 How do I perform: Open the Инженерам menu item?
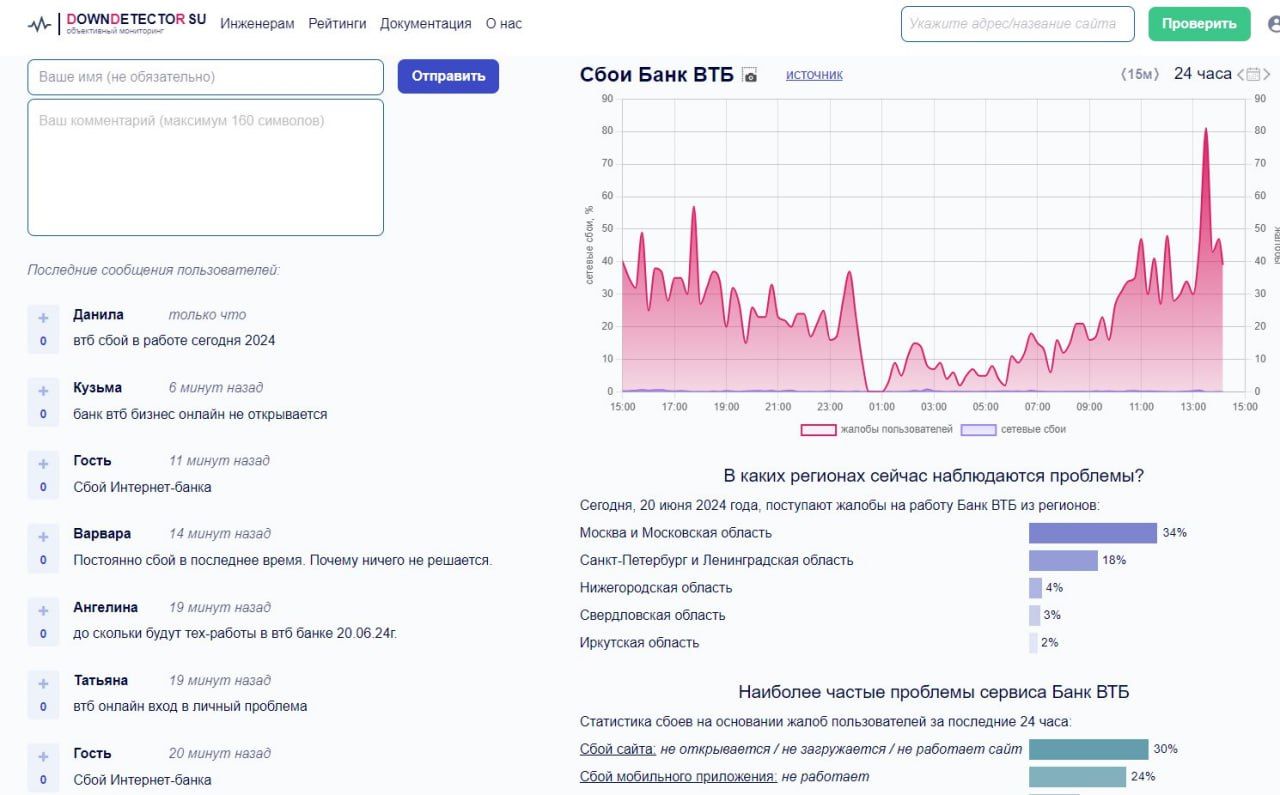tap(257, 23)
